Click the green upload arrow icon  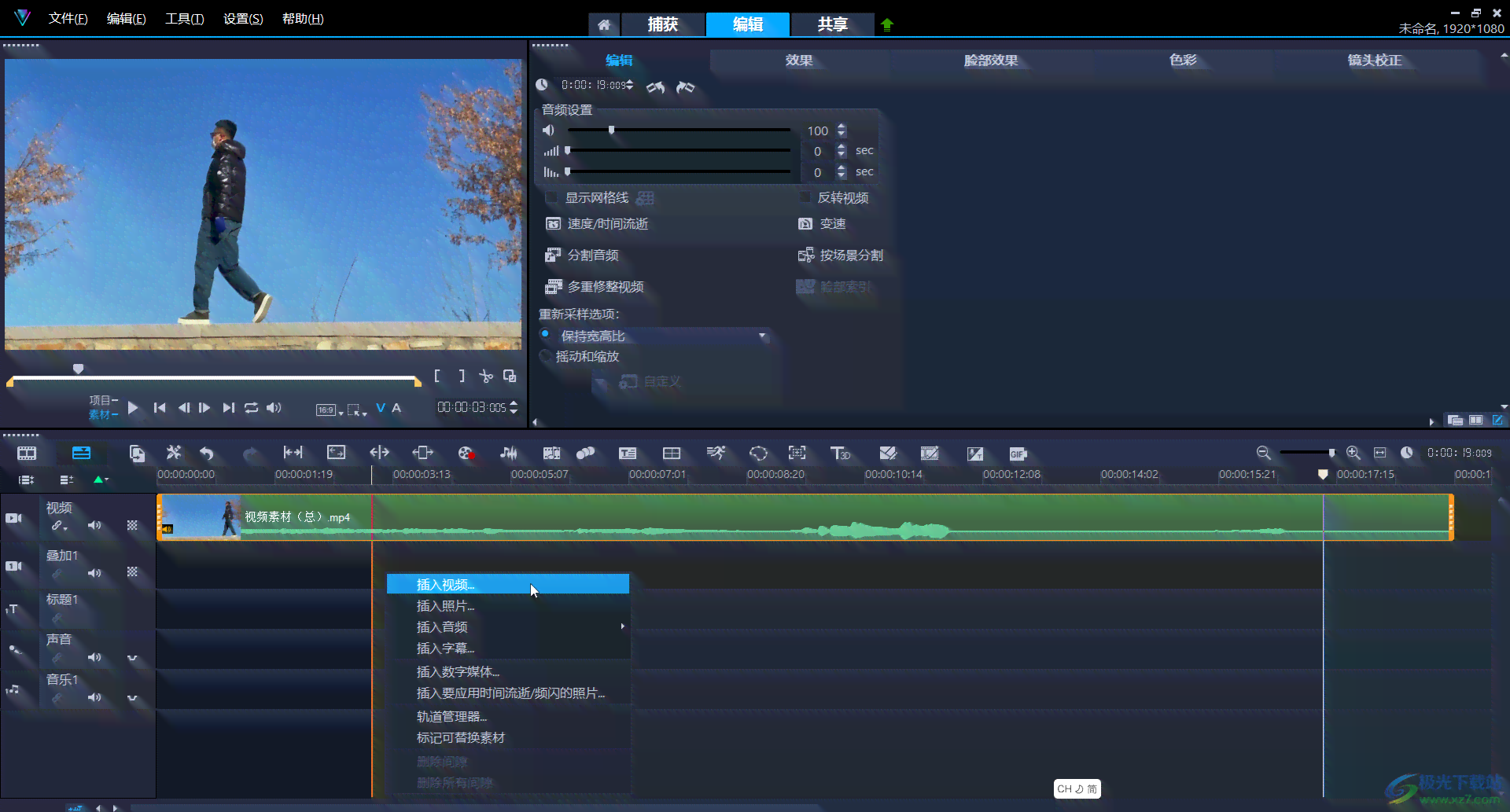point(887,24)
